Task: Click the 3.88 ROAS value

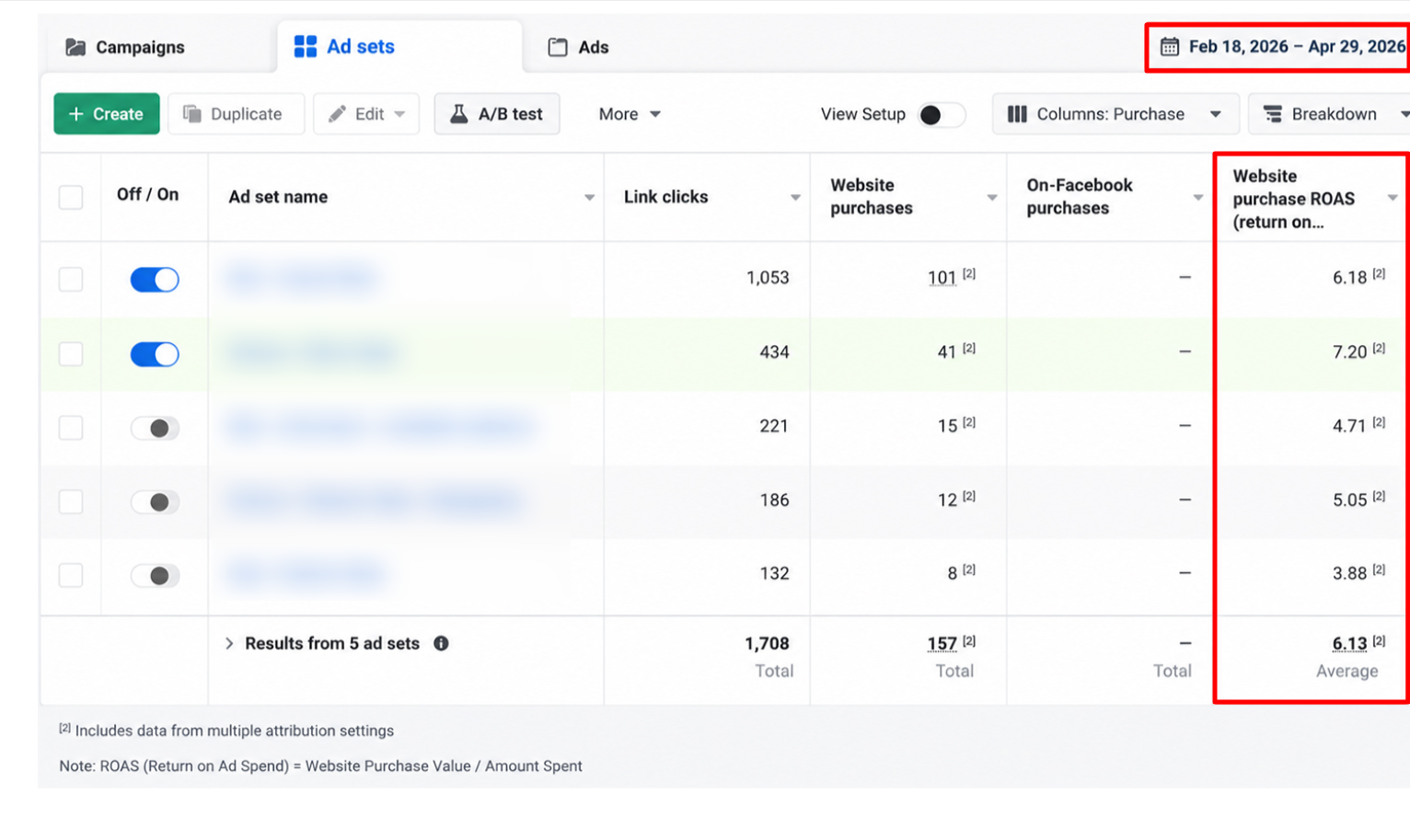Action: [x=1349, y=574]
